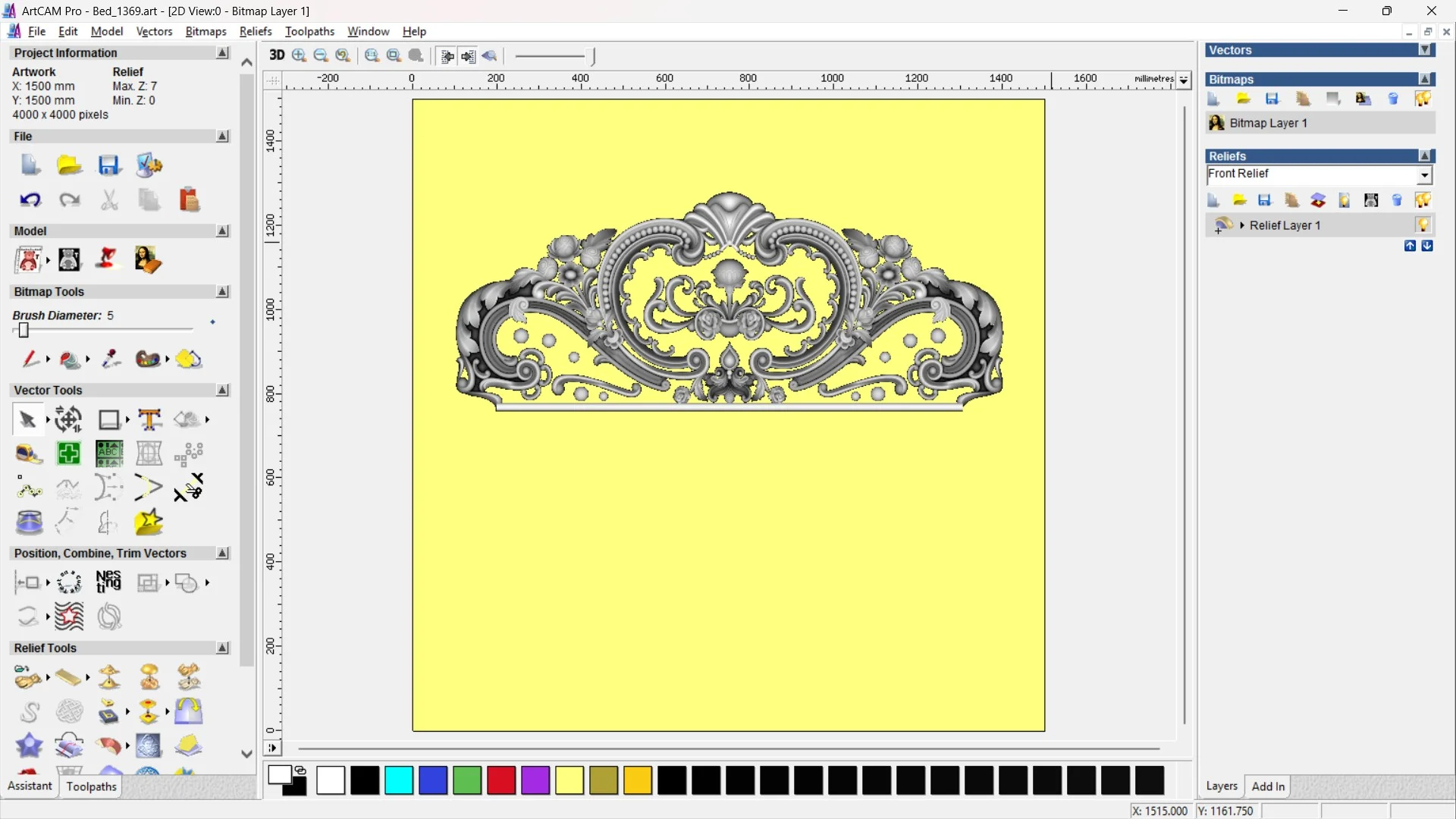Open the Front Relief dropdown
1456x819 pixels.
pos(1424,175)
